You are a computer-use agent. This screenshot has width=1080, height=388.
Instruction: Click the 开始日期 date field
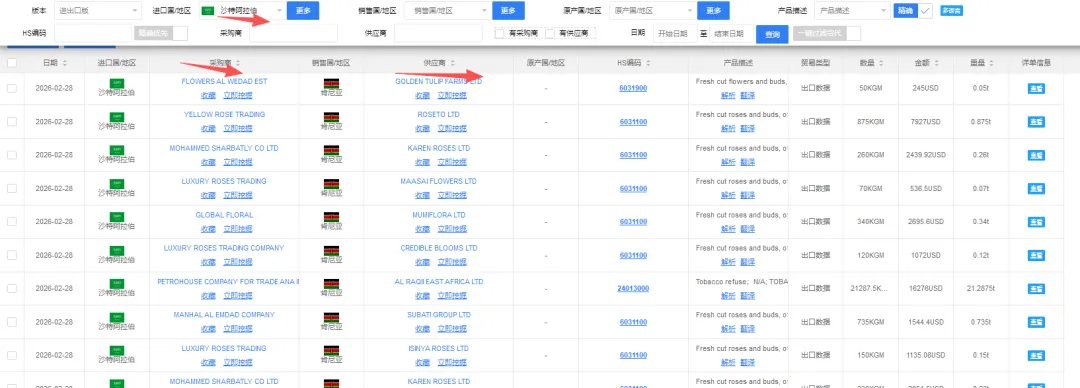[675, 33]
